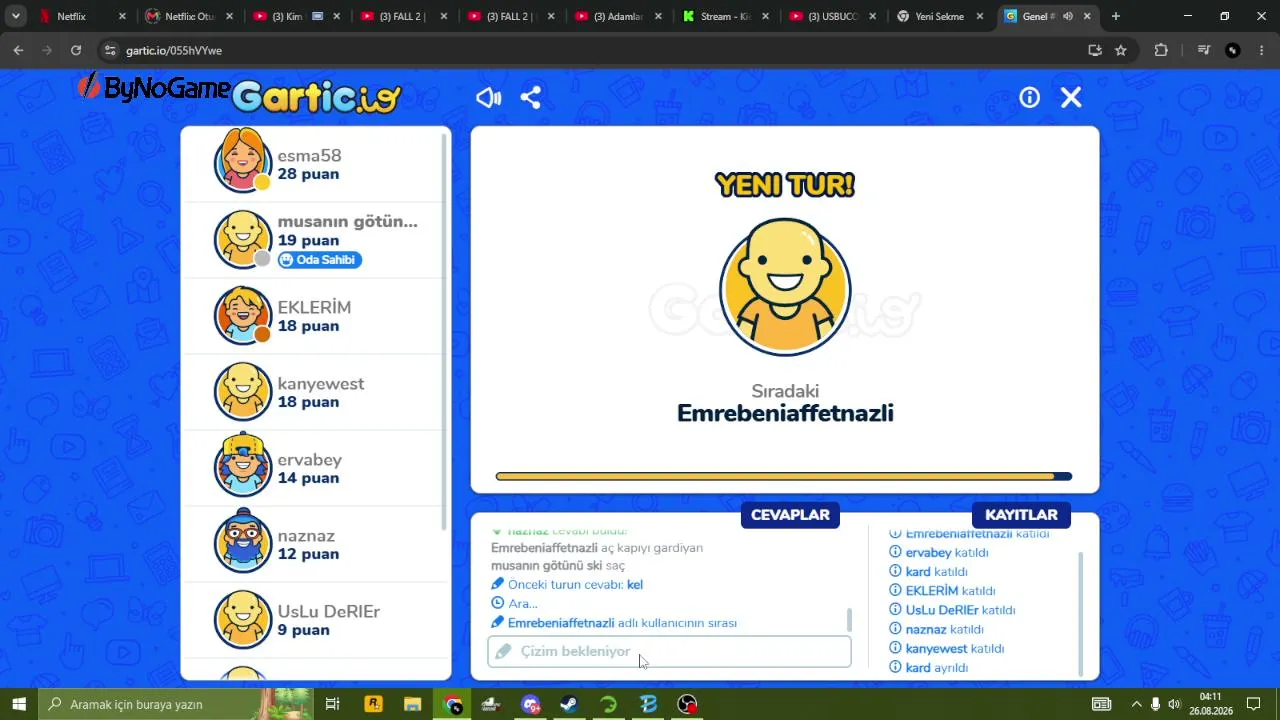1280x720 pixels.
Task: Open UsLu DeRIEr's player entry
Action: coord(314,620)
